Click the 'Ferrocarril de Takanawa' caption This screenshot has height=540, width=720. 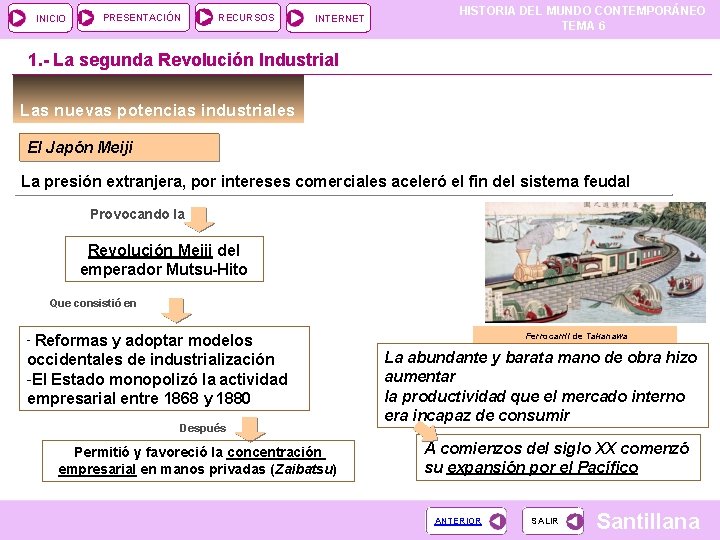(x=576, y=336)
